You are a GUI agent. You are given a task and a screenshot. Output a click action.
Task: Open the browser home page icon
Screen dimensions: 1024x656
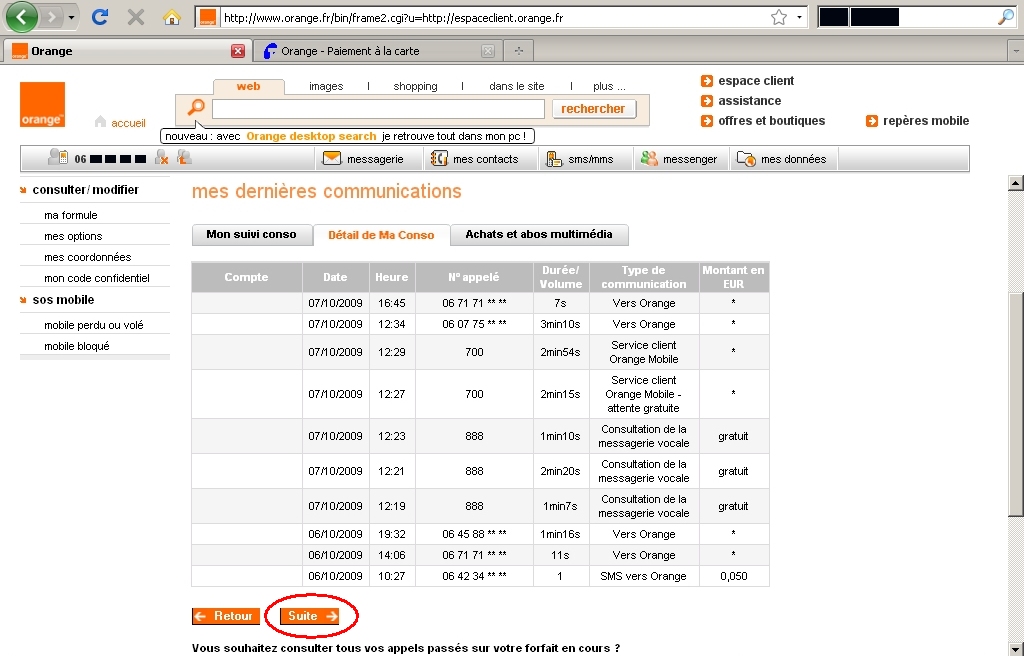[x=172, y=18]
